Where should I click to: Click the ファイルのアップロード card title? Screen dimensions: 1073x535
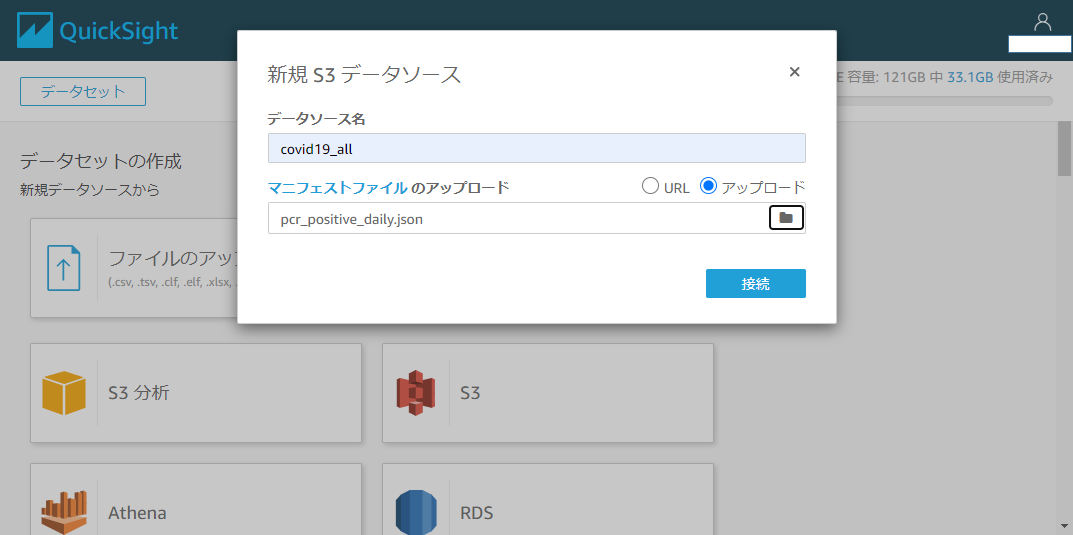pos(172,259)
